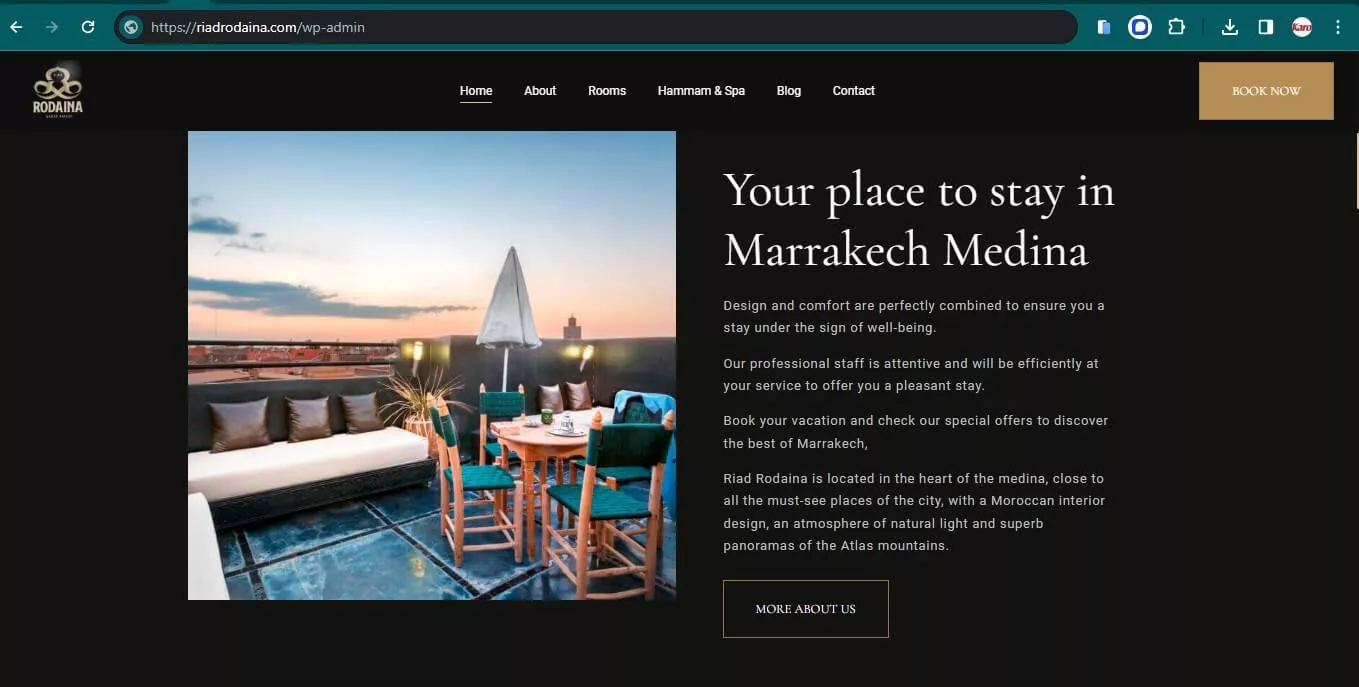Screen dimensions: 1359x687
Task: Click the browser forward arrow
Action: pos(52,27)
